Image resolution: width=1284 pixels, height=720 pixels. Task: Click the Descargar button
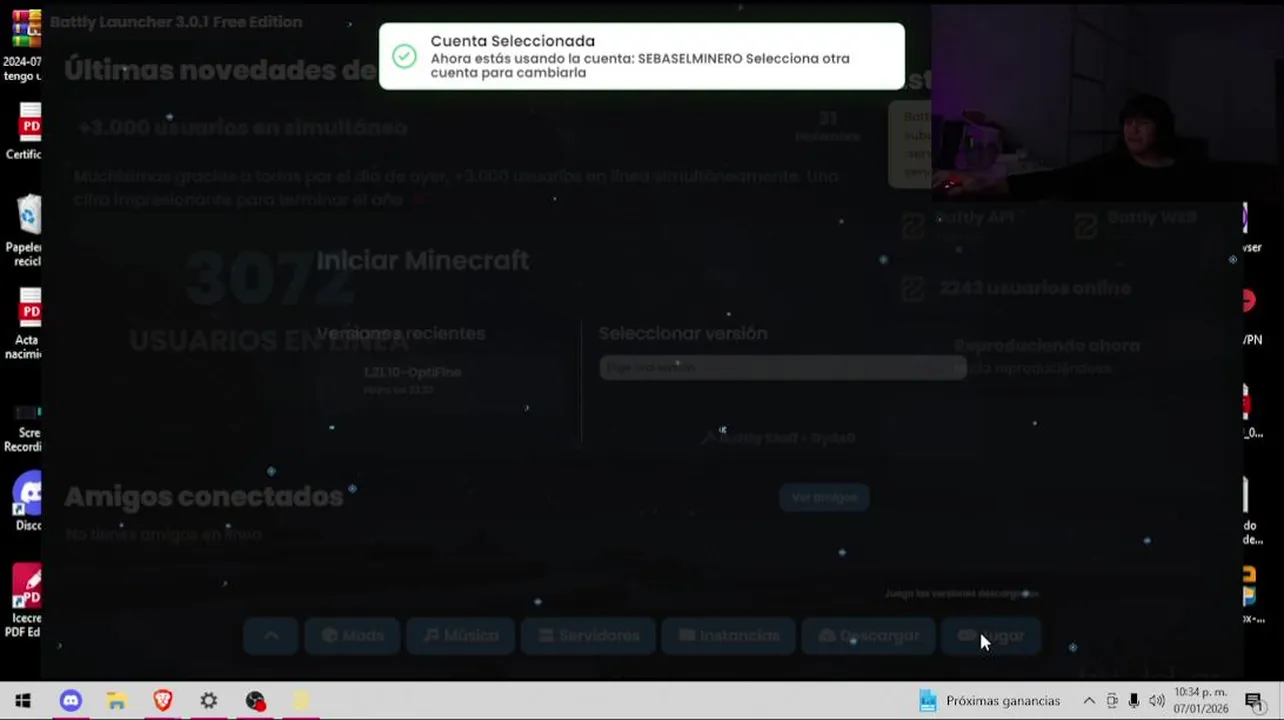click(x=868, y=636)
